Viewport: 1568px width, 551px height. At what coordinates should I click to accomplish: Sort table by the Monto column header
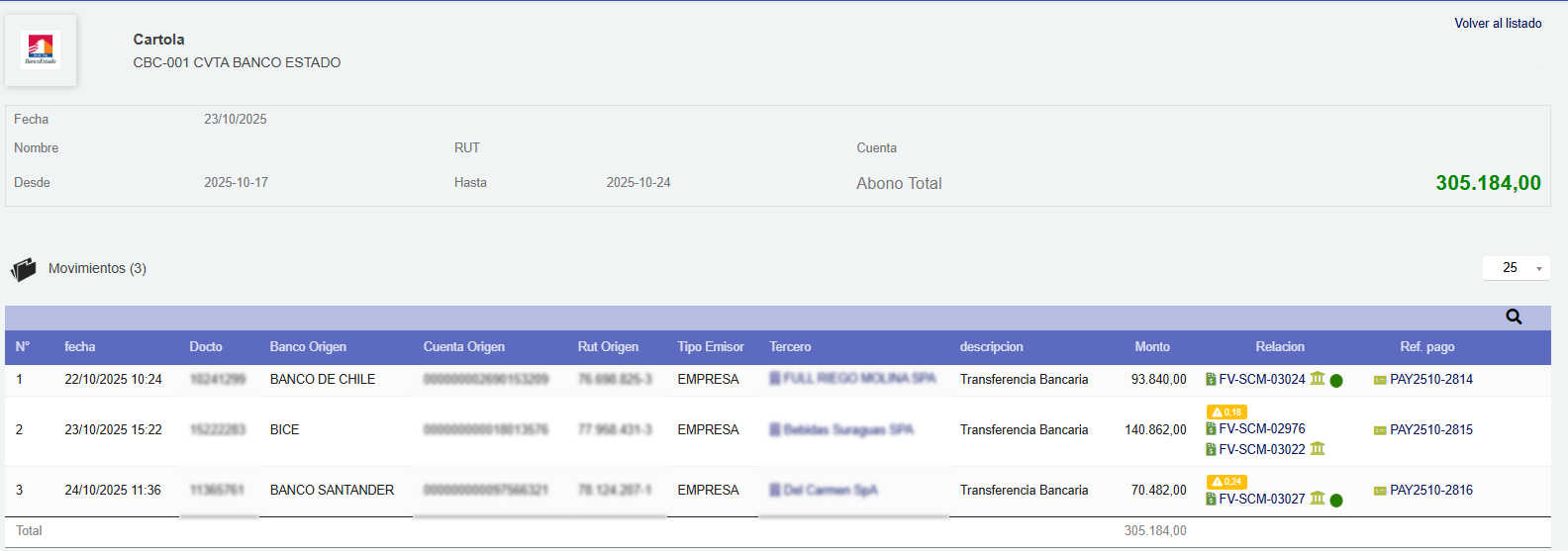(1151, 347)
